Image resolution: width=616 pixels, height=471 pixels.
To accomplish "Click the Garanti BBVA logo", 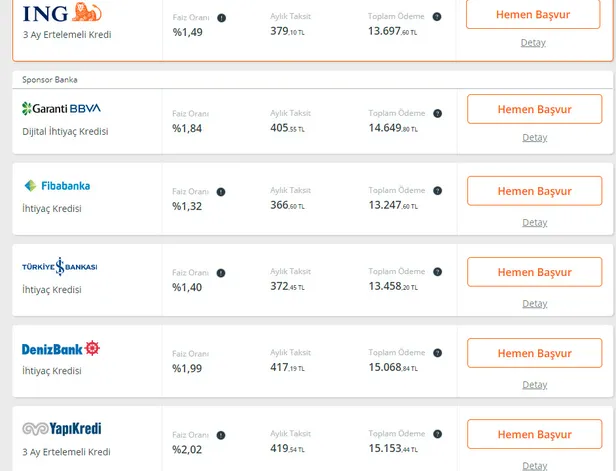I will tap(61, 108).
